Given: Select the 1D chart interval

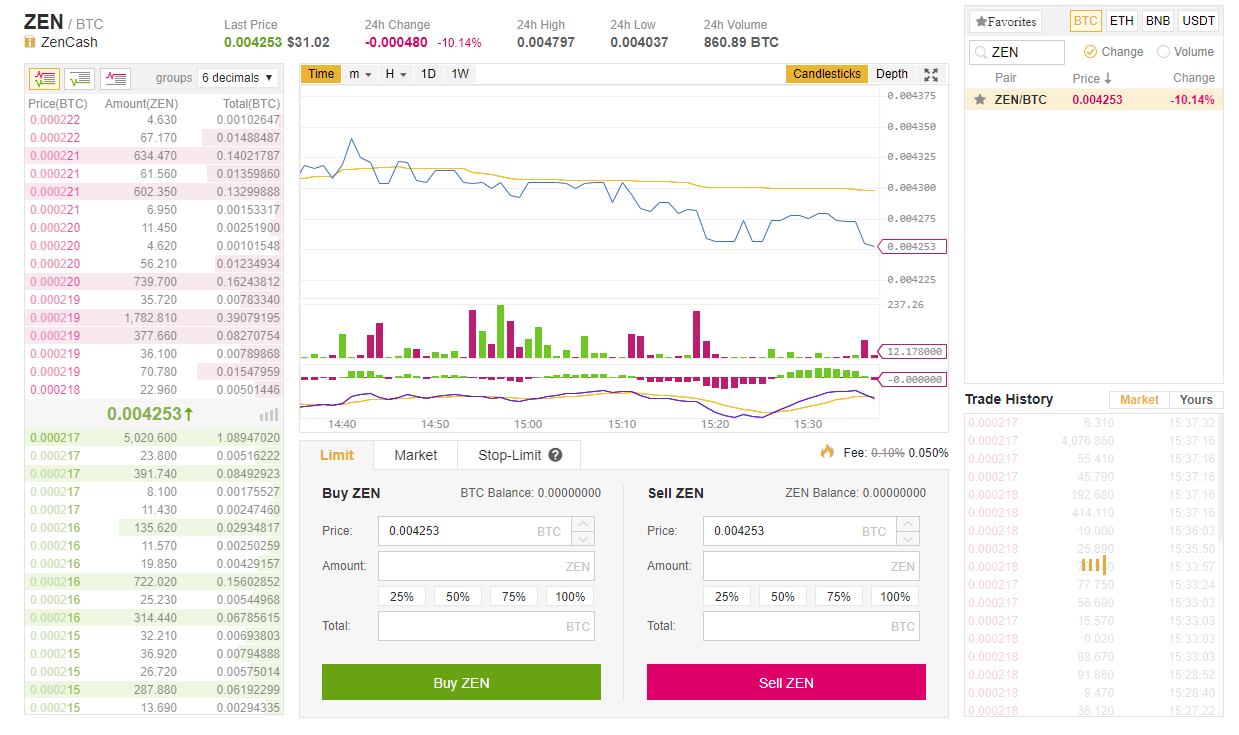Looking at the screenshot, I should pos(428,74).
